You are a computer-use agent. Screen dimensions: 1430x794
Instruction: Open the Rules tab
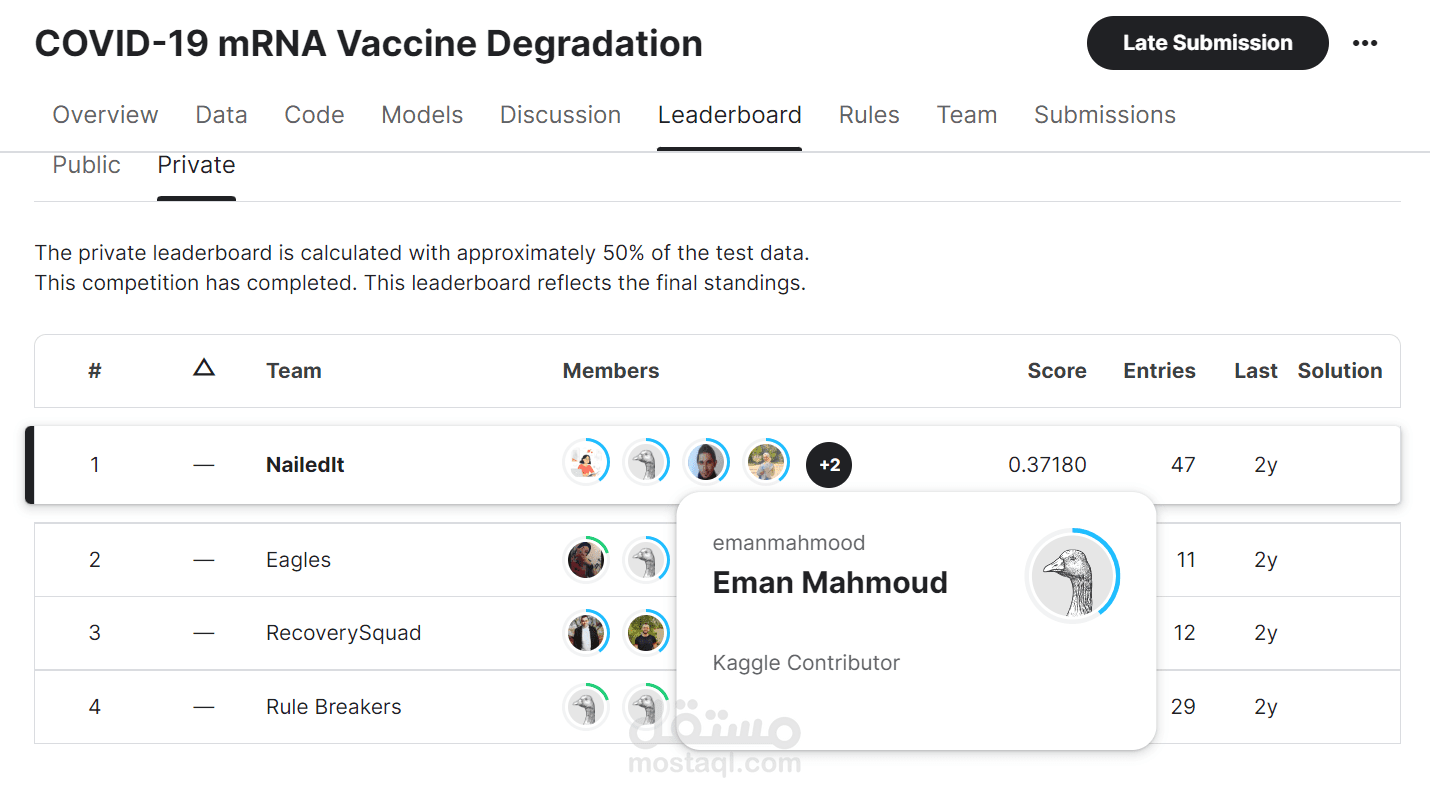[868, 114]
